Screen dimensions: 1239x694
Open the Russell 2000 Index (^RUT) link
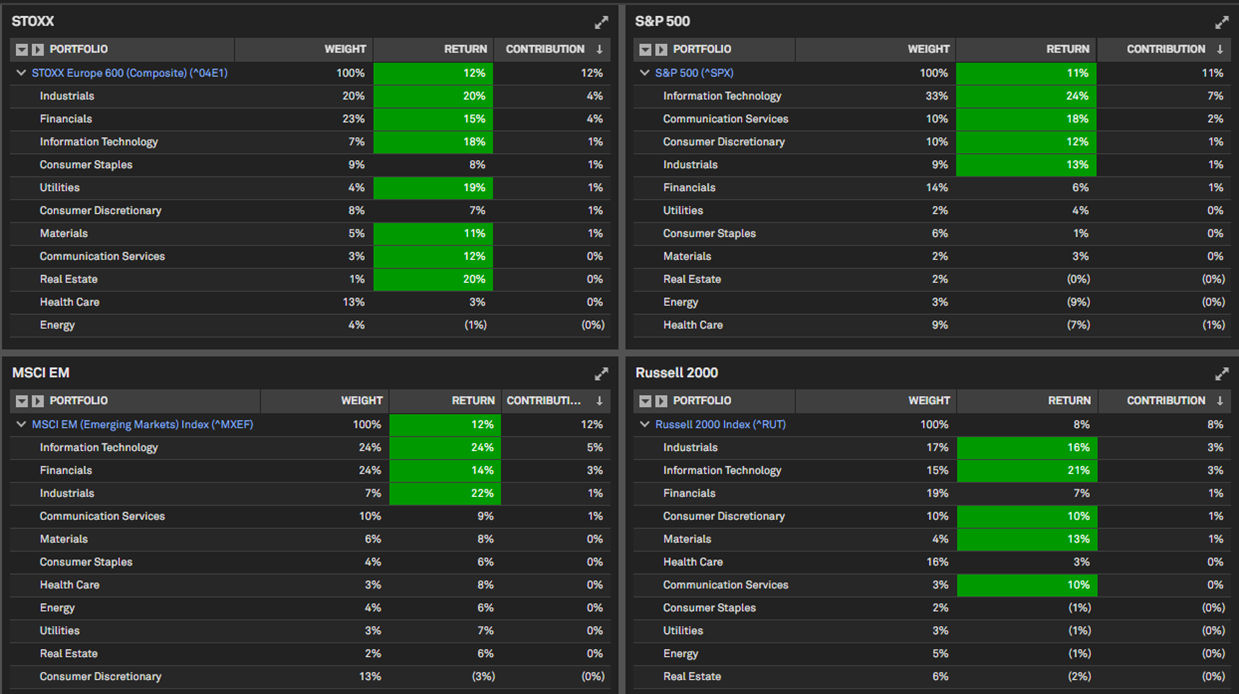(720, 425)
